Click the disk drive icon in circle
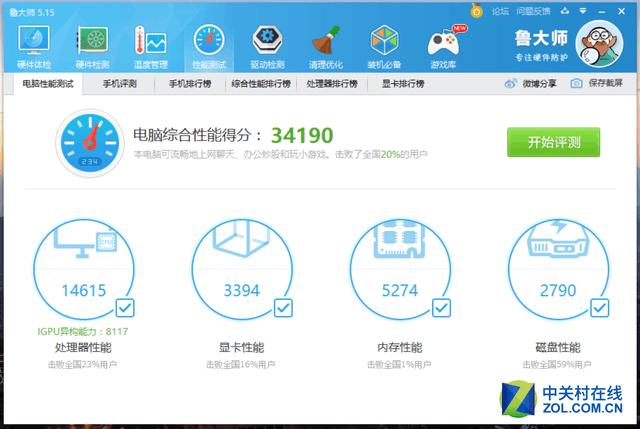The image size is (640, 429). 558,239
